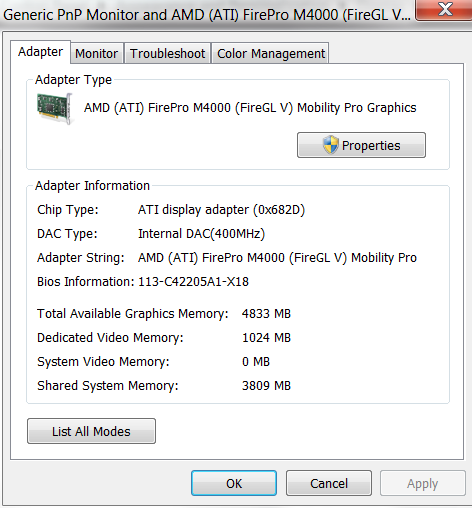The image size is (472, 508).
Task: Click the adapter type name text
Action: (x=250, y=108)
